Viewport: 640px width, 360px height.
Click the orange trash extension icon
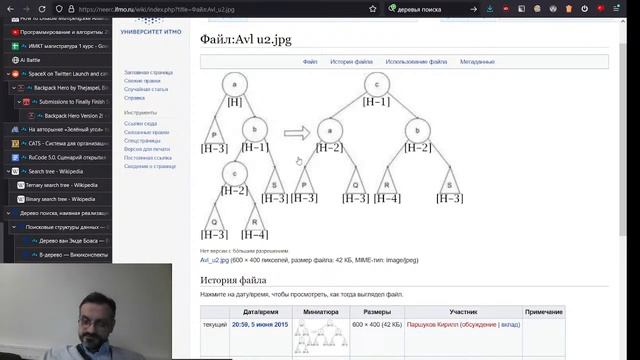(x=569, y=9)
